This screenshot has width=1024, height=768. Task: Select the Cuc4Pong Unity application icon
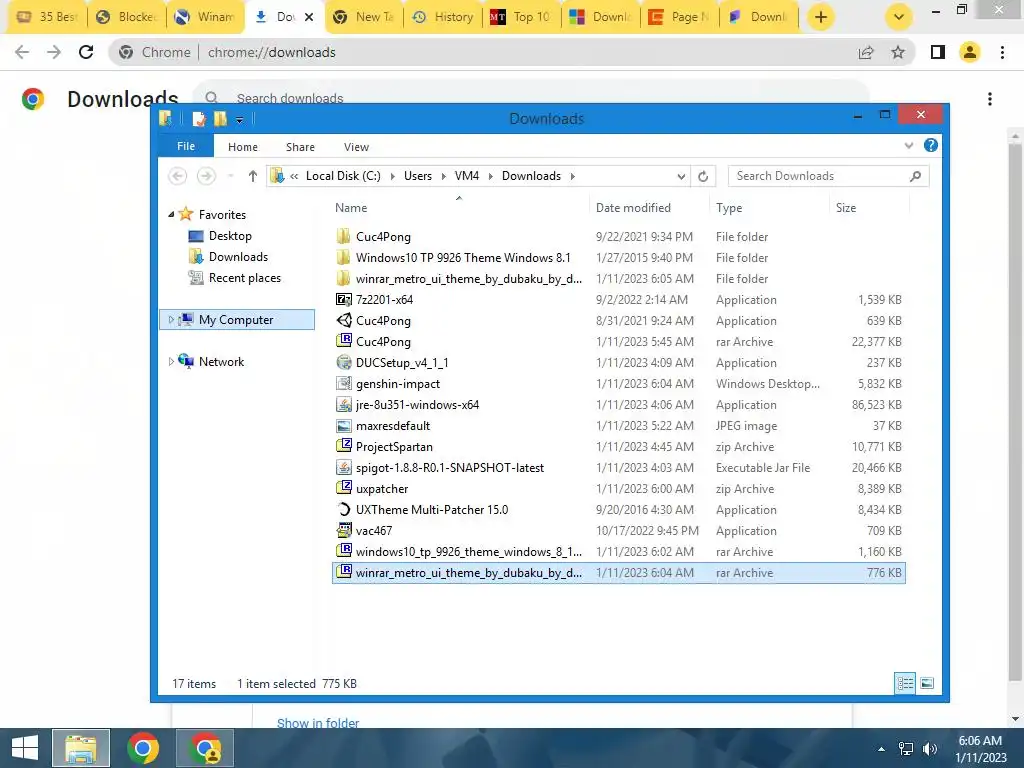pyautogui.click(x=344, y=320)
